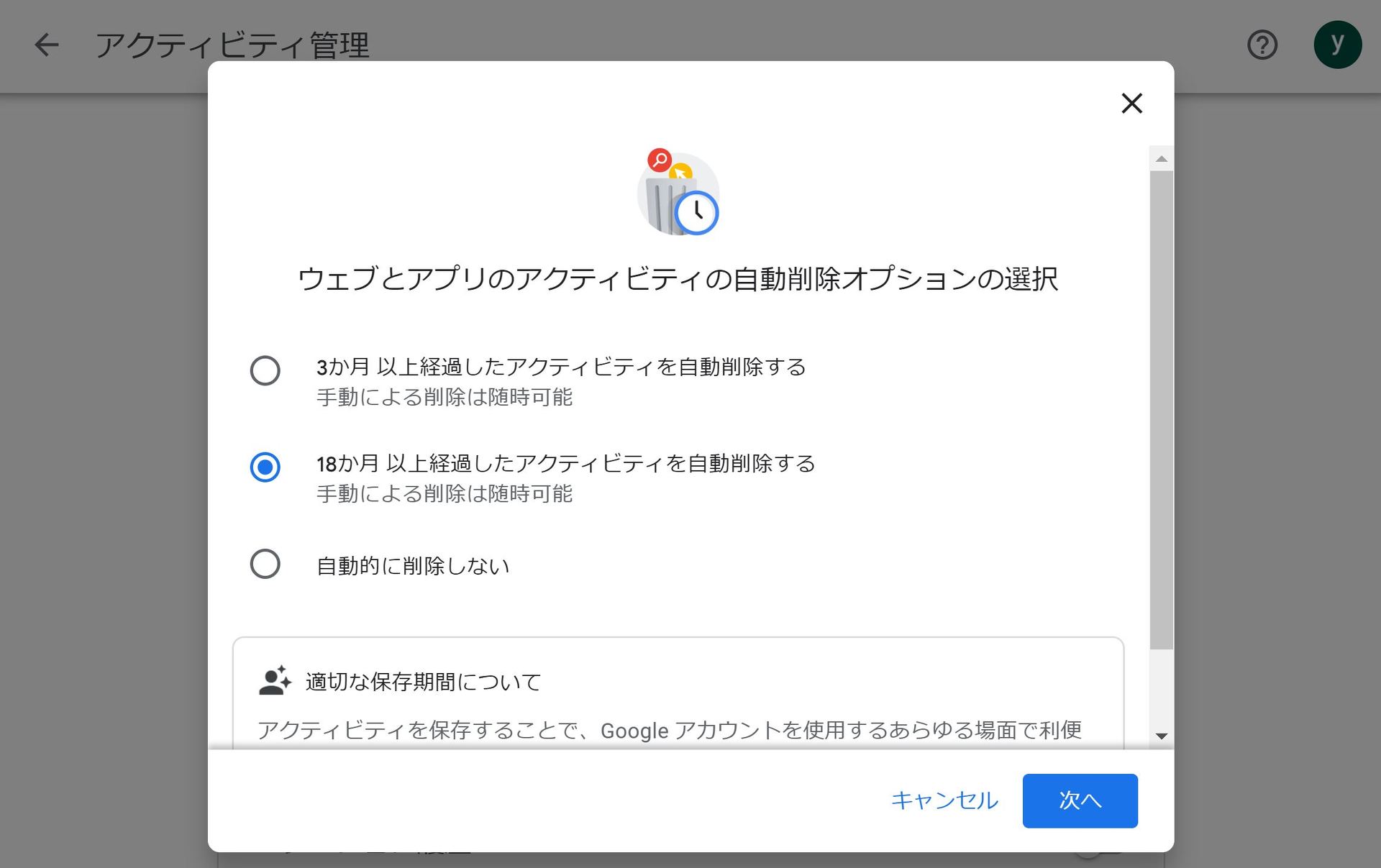The height and width of the screenshot is (868, 1381).
Task: Click the person sparkle icon in retention info
Action: pyautogui.click(x=275, y=680)
